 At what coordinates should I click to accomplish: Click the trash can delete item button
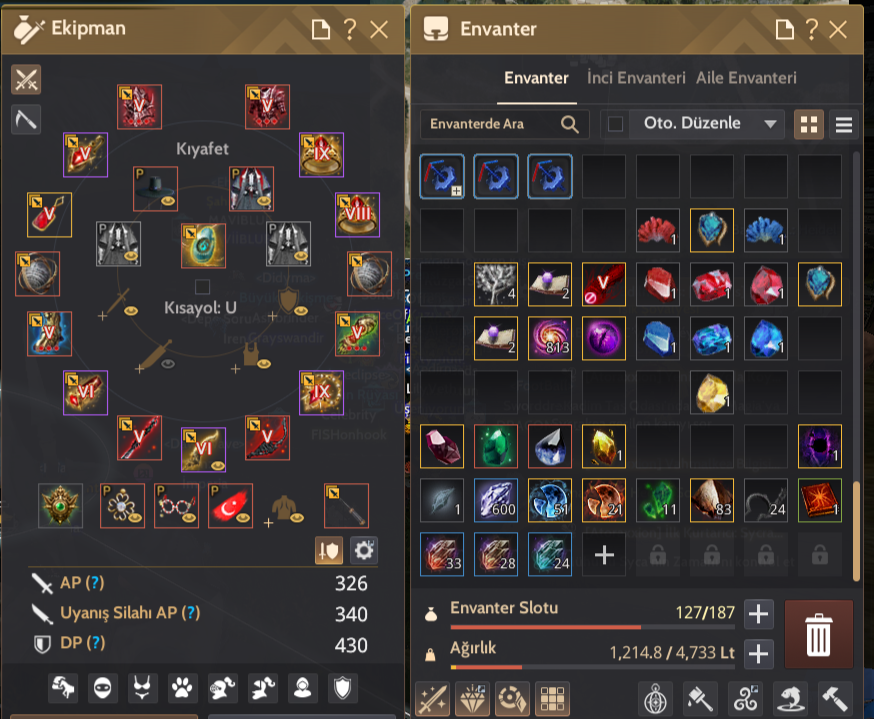point(818,634)
